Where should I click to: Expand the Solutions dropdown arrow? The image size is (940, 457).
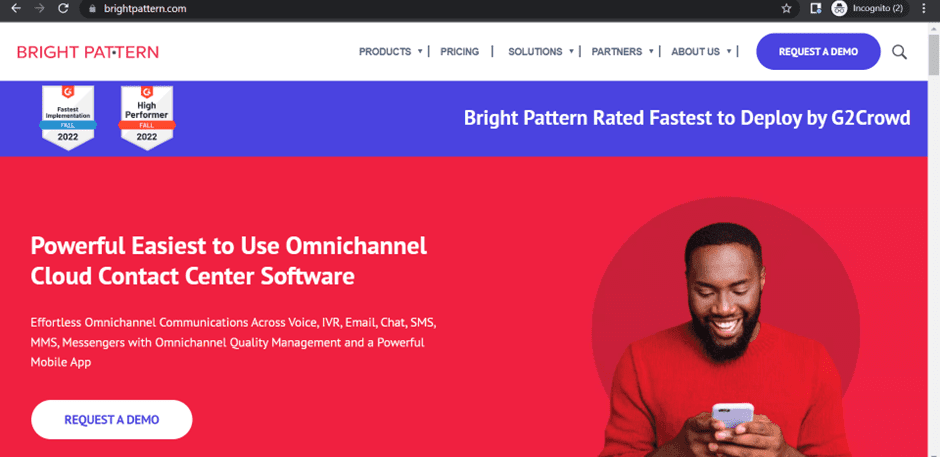pyautogui.click(x=572, y=51)
